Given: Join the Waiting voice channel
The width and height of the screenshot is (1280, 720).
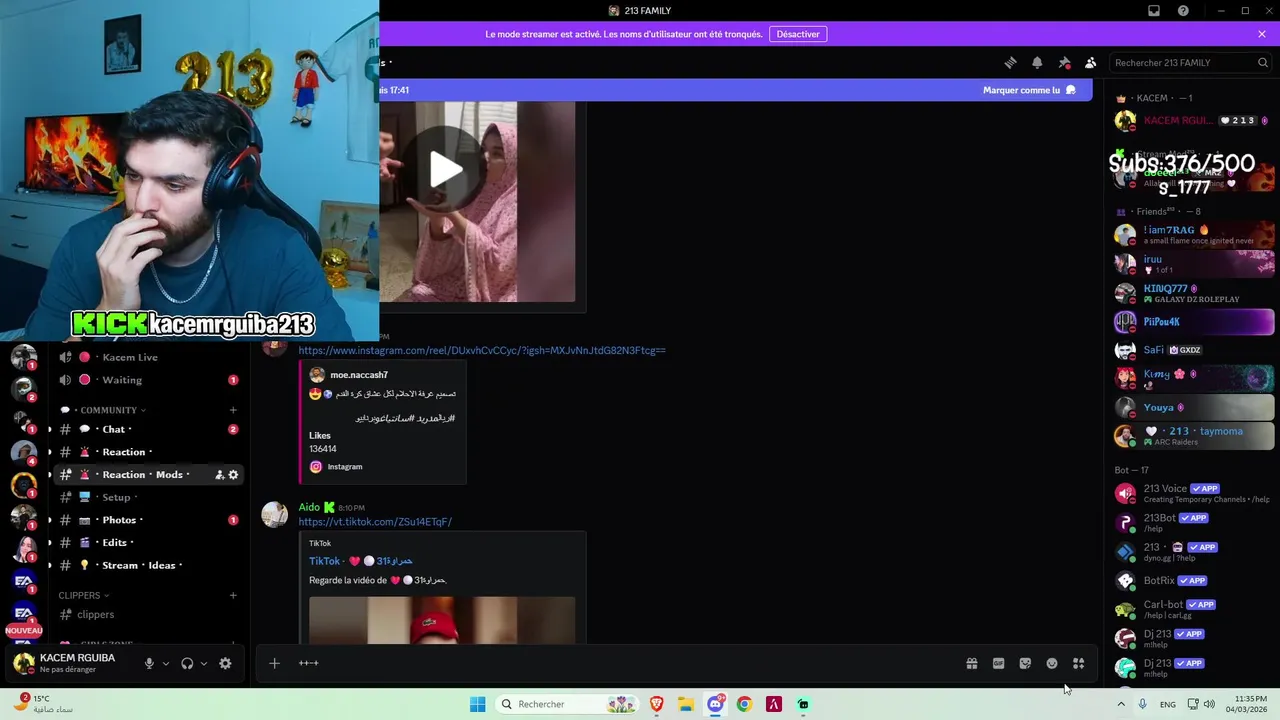Looking at the screenshot, I should 150,380.
